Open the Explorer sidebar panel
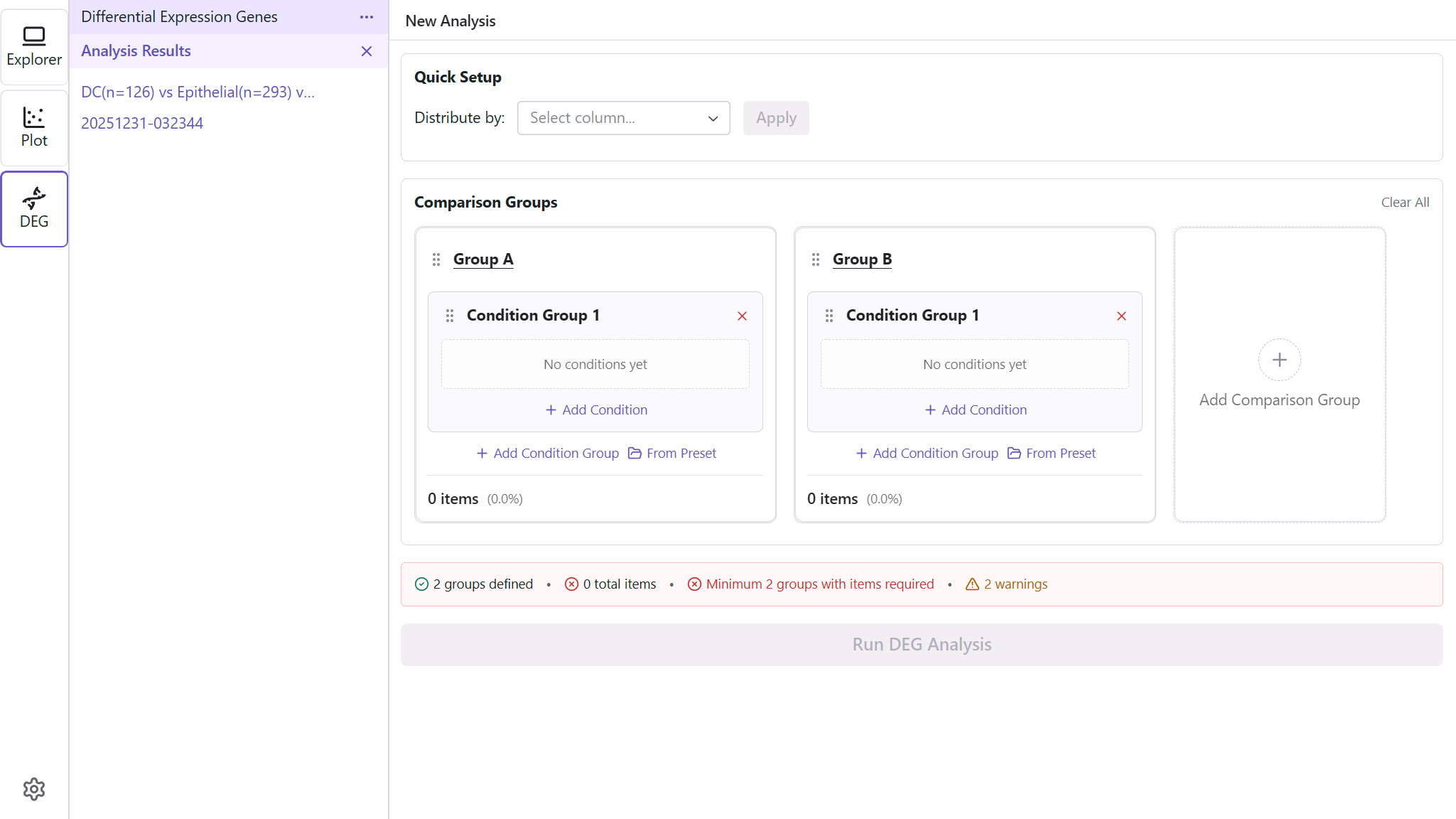Viewport: 1456px width, 819px height. 34,47
